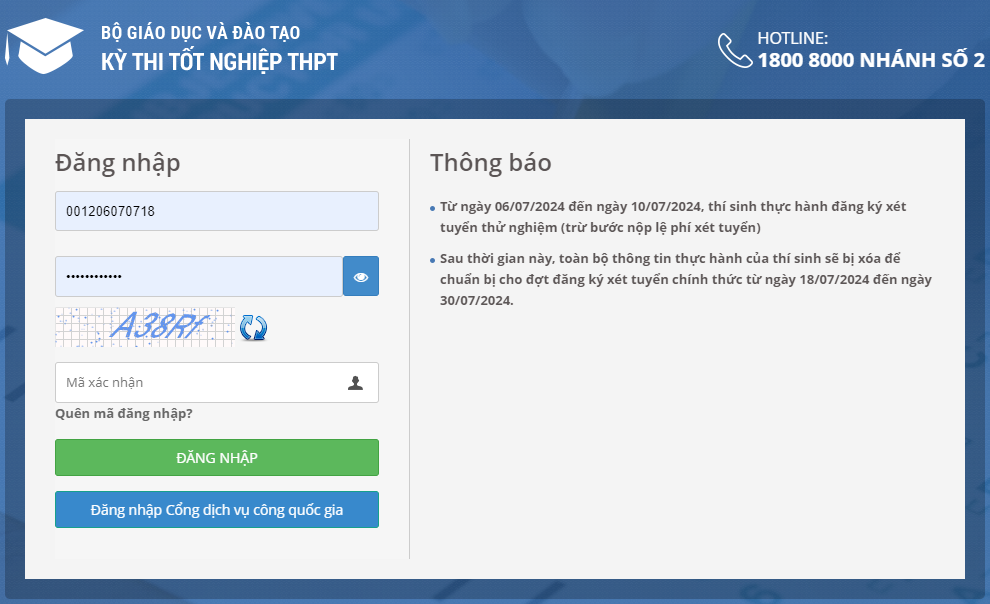Click the Đăng nhập form heading
Image resolution: width=990 pixels, height=604 pixels.
click(118, 162)
